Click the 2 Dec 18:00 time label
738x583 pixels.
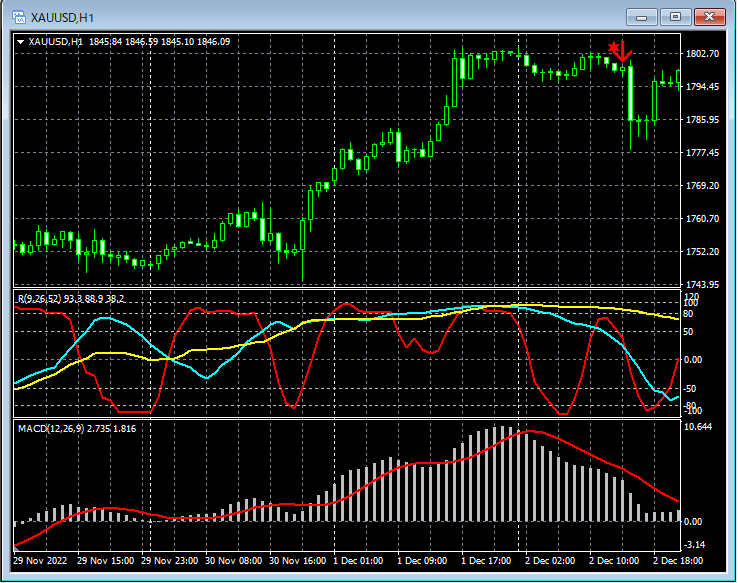pos(678,561)
